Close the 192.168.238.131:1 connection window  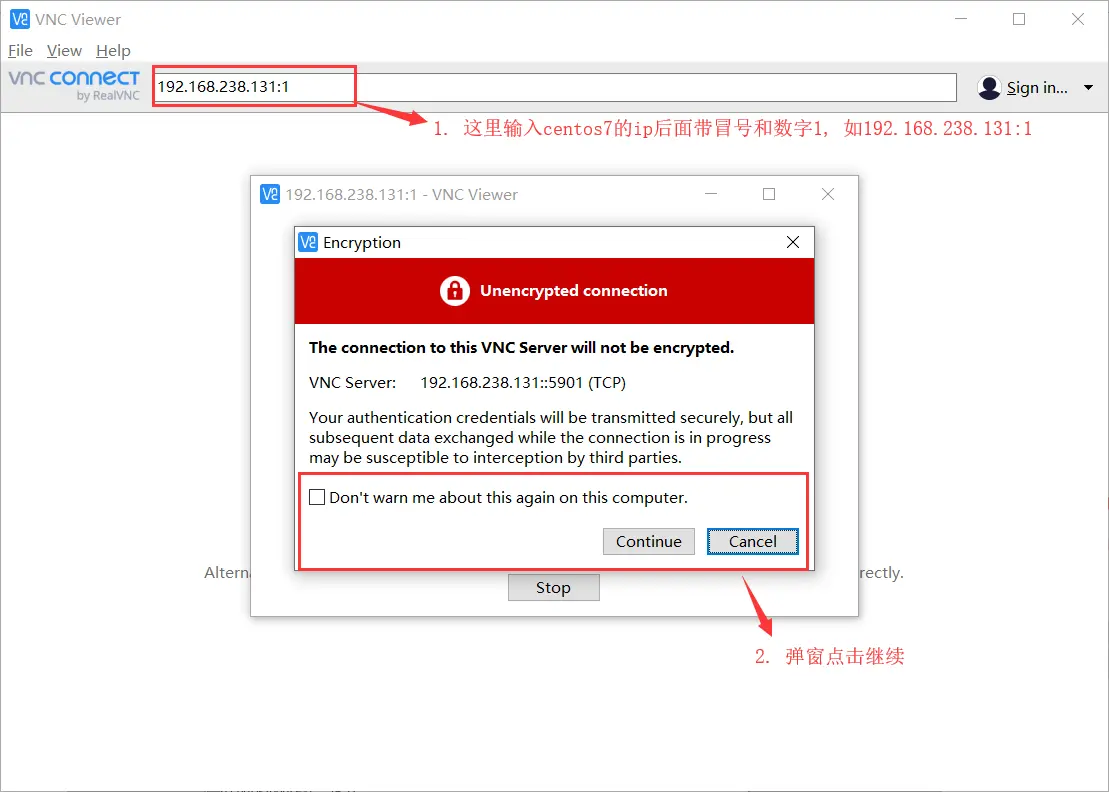[828, 194]
